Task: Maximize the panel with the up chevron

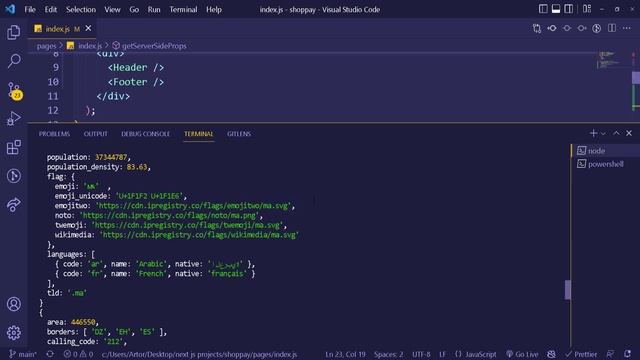Action: click(x=616, y=133)
